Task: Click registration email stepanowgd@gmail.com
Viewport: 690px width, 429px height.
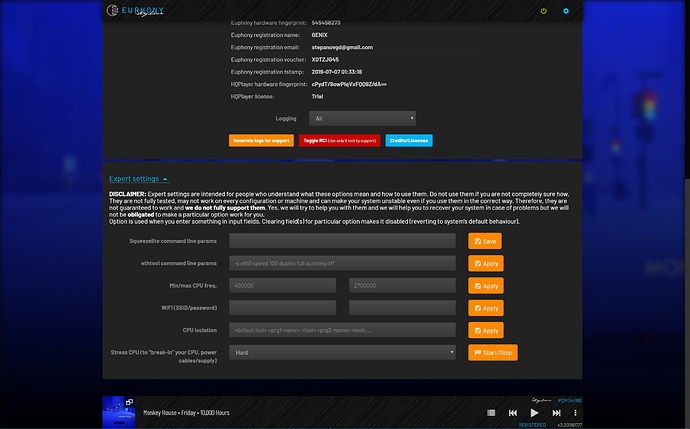Action: pyautogui.click(x=342, y=47)
